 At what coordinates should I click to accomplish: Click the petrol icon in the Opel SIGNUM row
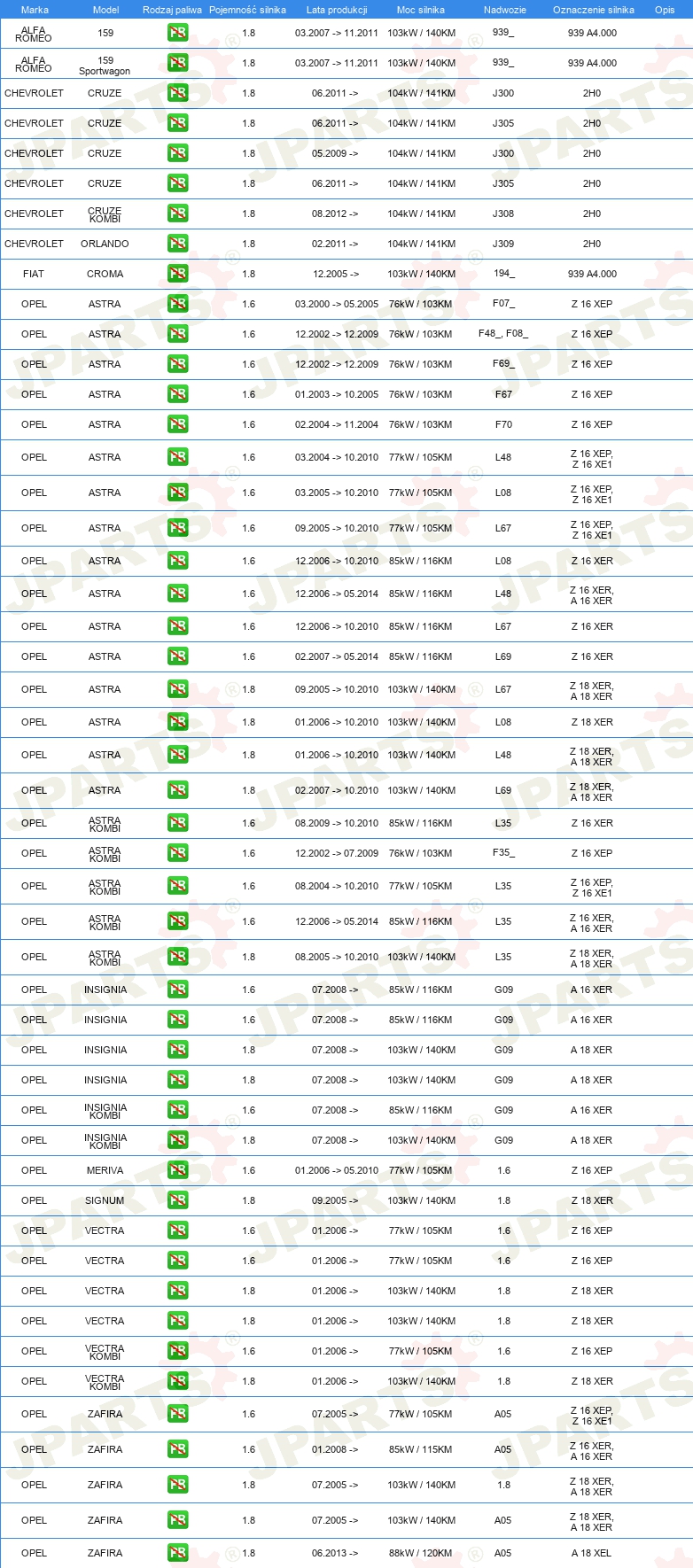pyautogui.click(x=177, y=1200)
